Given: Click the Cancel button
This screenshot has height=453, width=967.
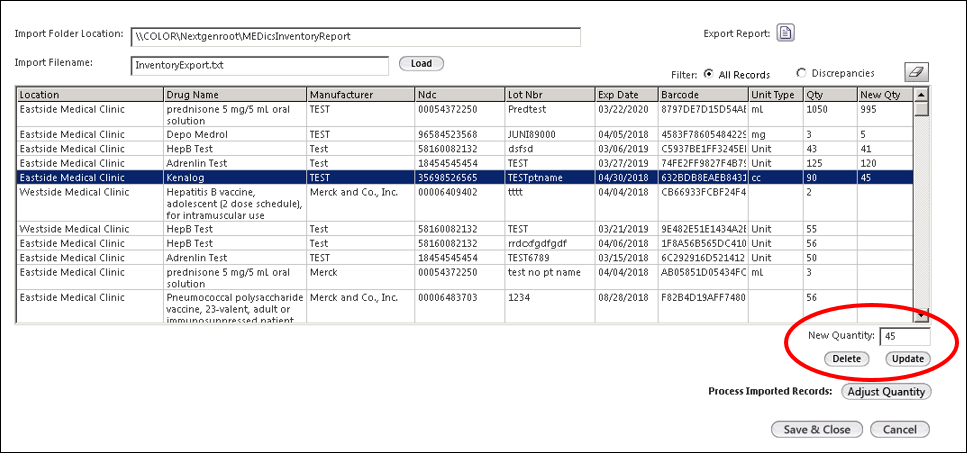Looking at the screenshot, I should tap(900, 430).
